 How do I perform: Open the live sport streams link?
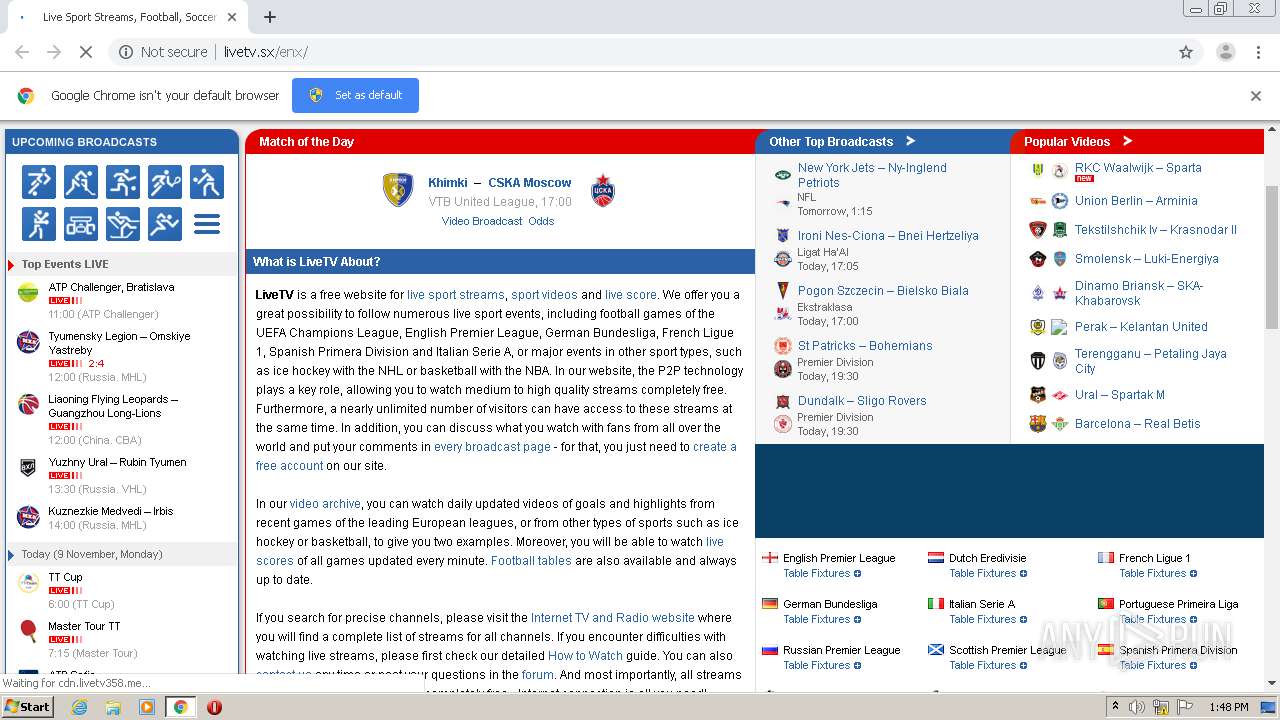[456, 295]
